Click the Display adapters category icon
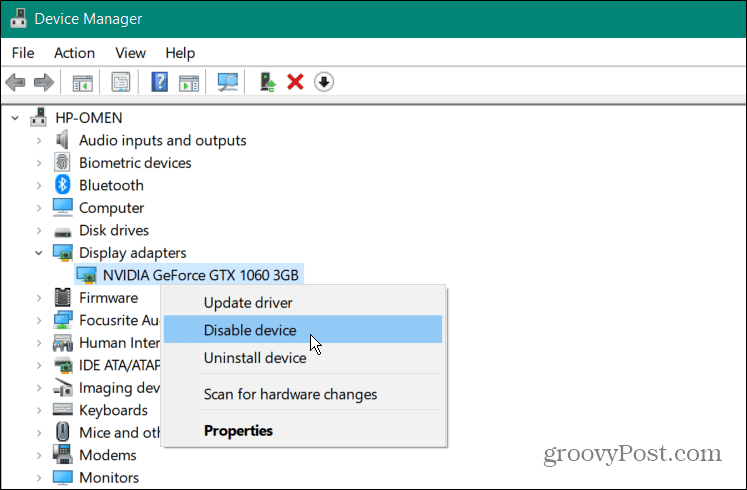This screenshot has width=747, height=490. tap(62, 252)
